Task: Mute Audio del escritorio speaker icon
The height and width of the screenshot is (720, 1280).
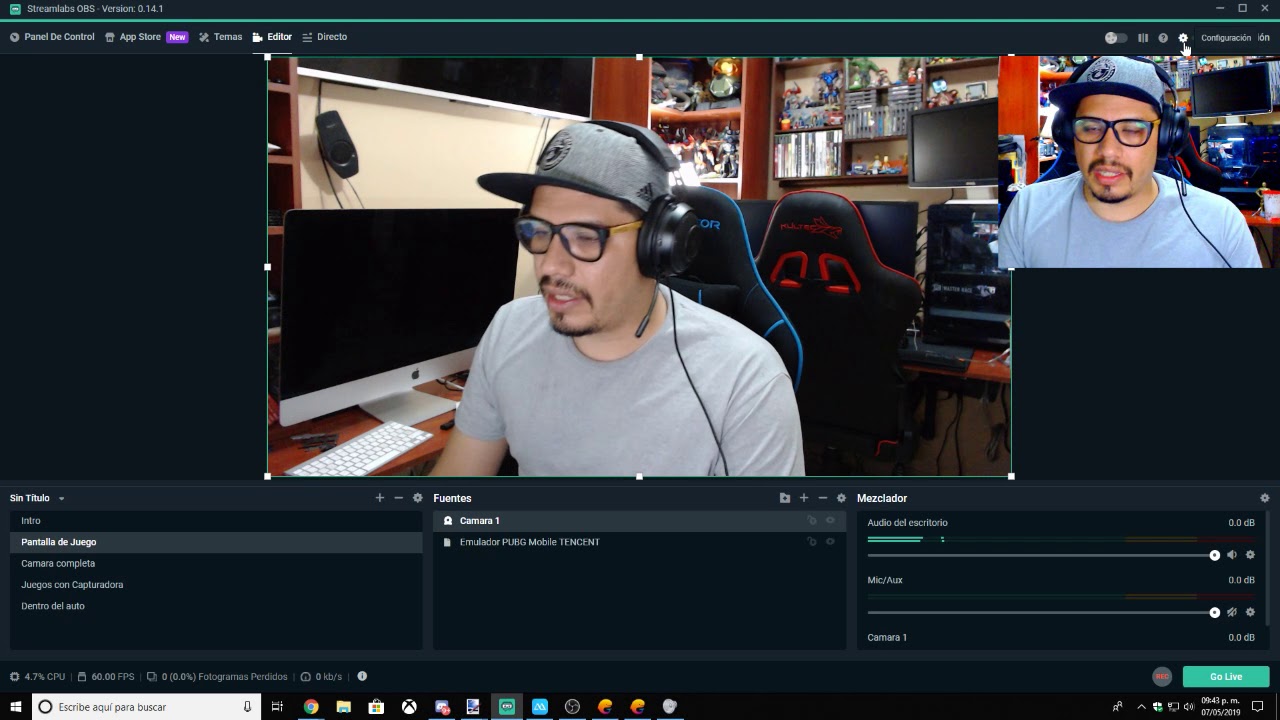Action: pos(1232,555)
